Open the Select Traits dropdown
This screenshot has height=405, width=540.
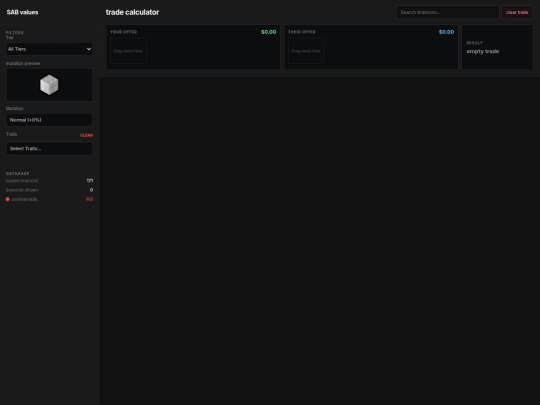coord(49,148)
